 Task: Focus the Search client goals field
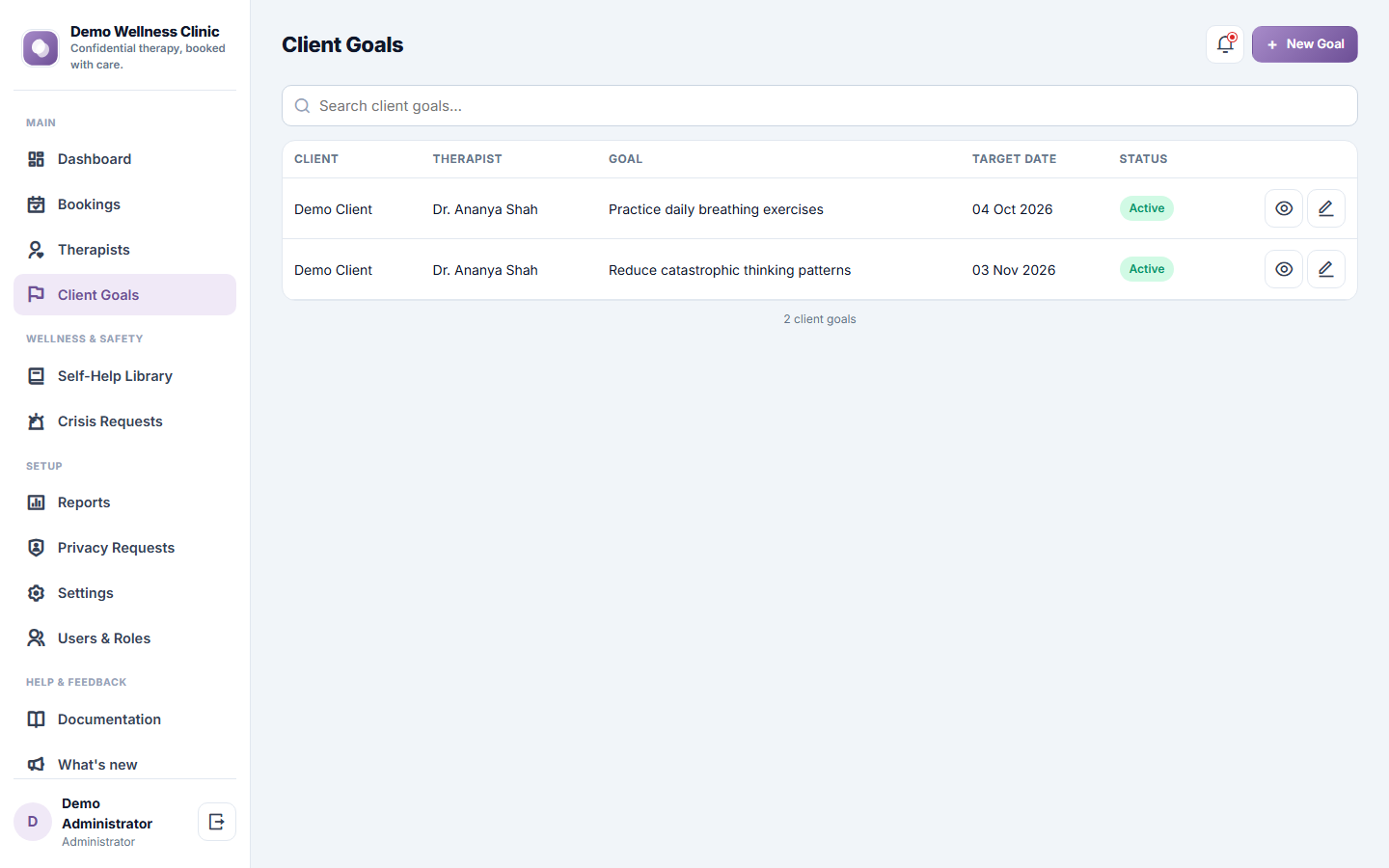tap(819, 106)
